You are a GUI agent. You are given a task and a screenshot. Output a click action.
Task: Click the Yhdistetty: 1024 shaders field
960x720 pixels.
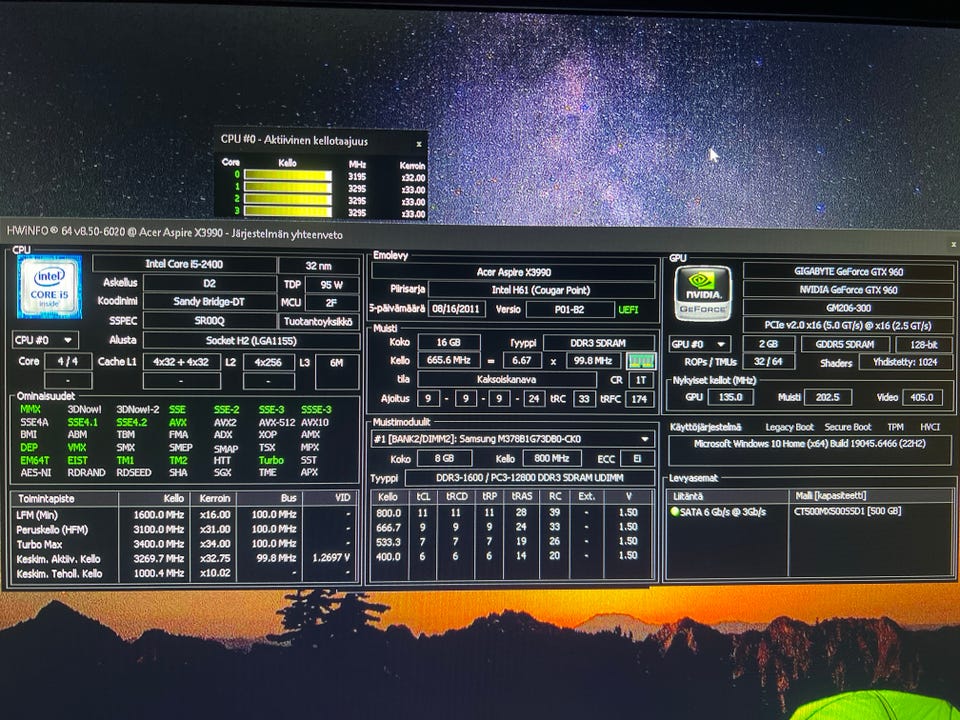click(906, 362)
